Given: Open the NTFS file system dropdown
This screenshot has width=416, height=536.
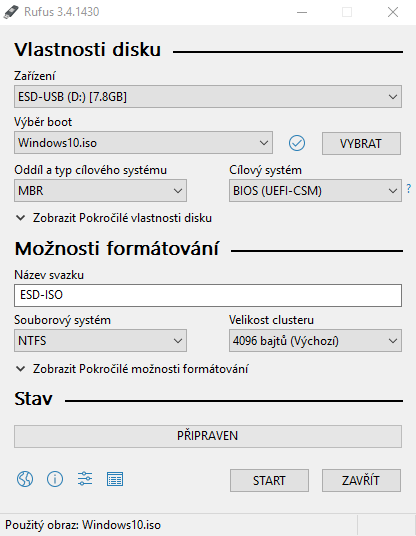Looking at the screenshot, I should (x=100, y=340).
